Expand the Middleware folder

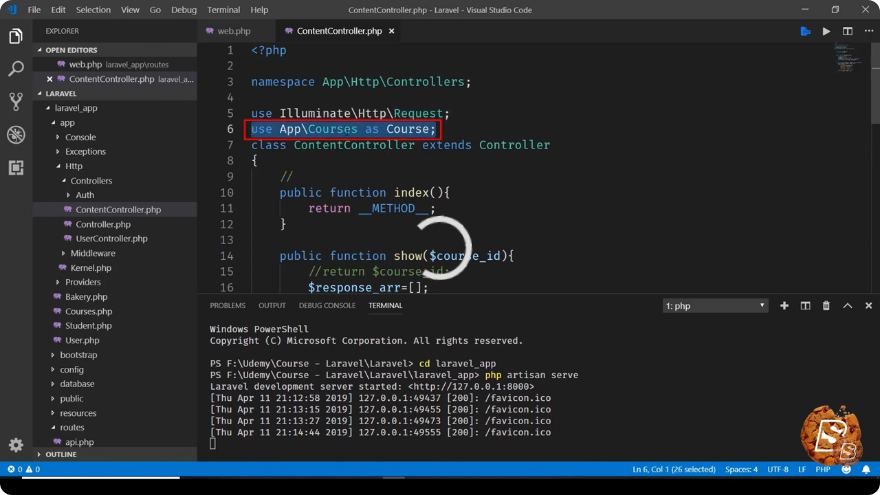[93, 253]
